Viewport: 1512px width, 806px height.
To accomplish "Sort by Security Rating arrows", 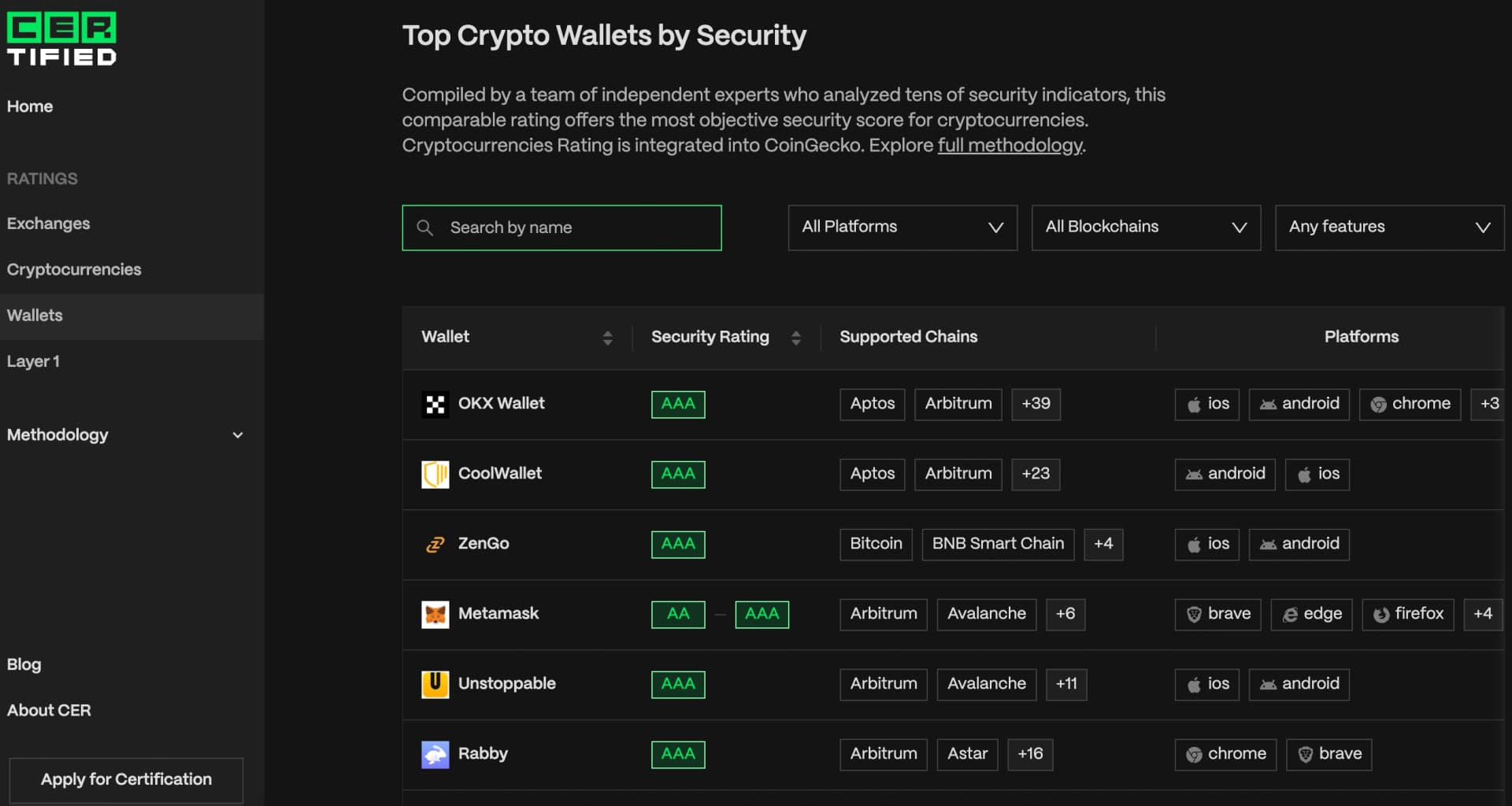I will (795, 338).
